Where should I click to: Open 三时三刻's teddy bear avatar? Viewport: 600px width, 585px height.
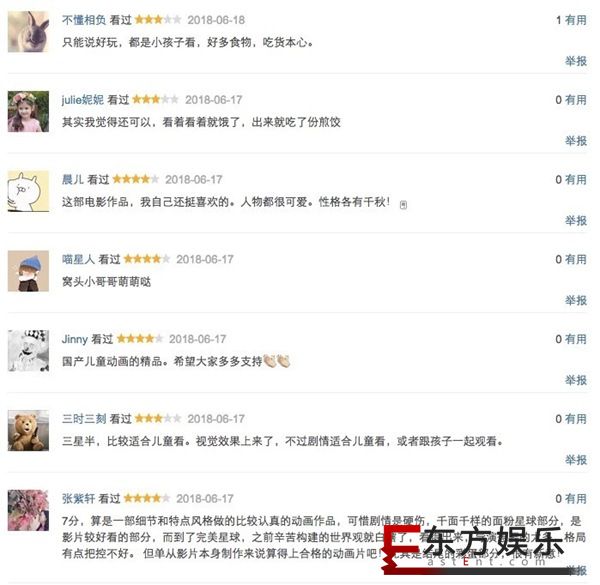[28, 430]
